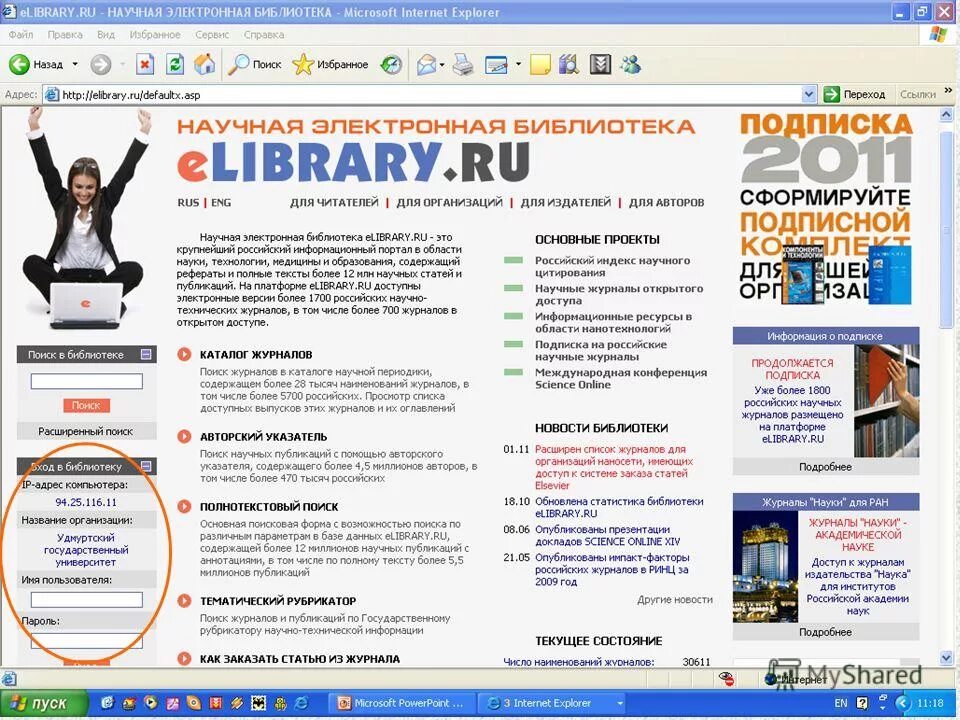Click the address bar URL field
This screenshot has width=960, height=720.
point(422,94)
